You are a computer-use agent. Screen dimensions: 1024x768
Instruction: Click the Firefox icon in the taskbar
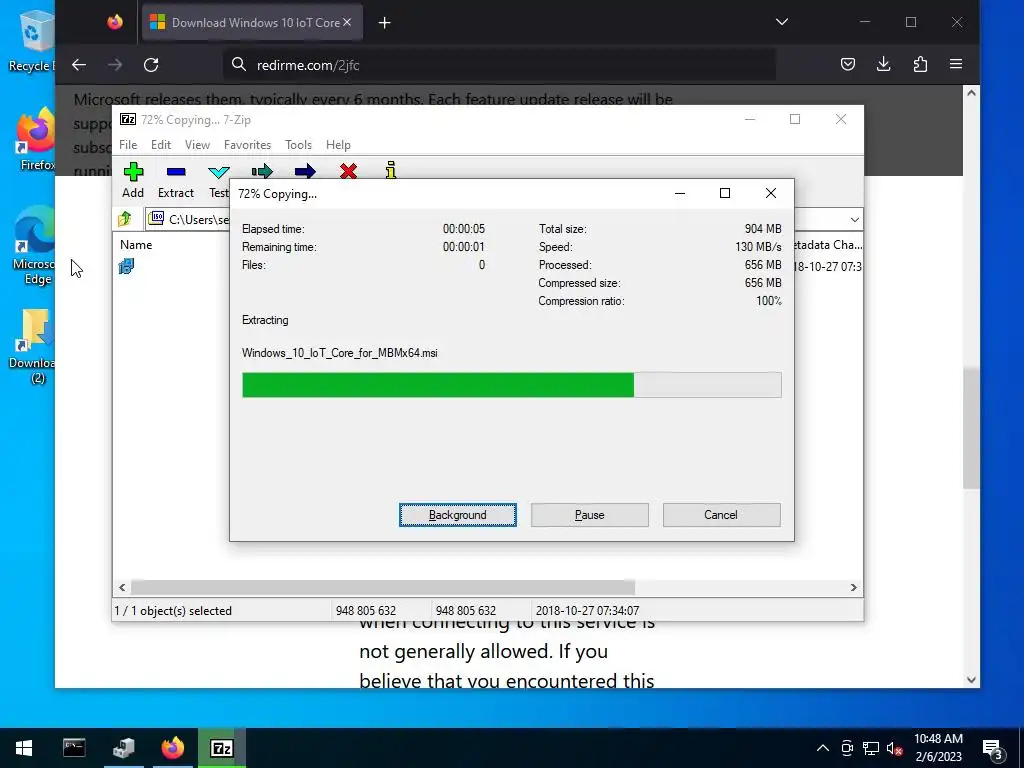coord(172,748)
